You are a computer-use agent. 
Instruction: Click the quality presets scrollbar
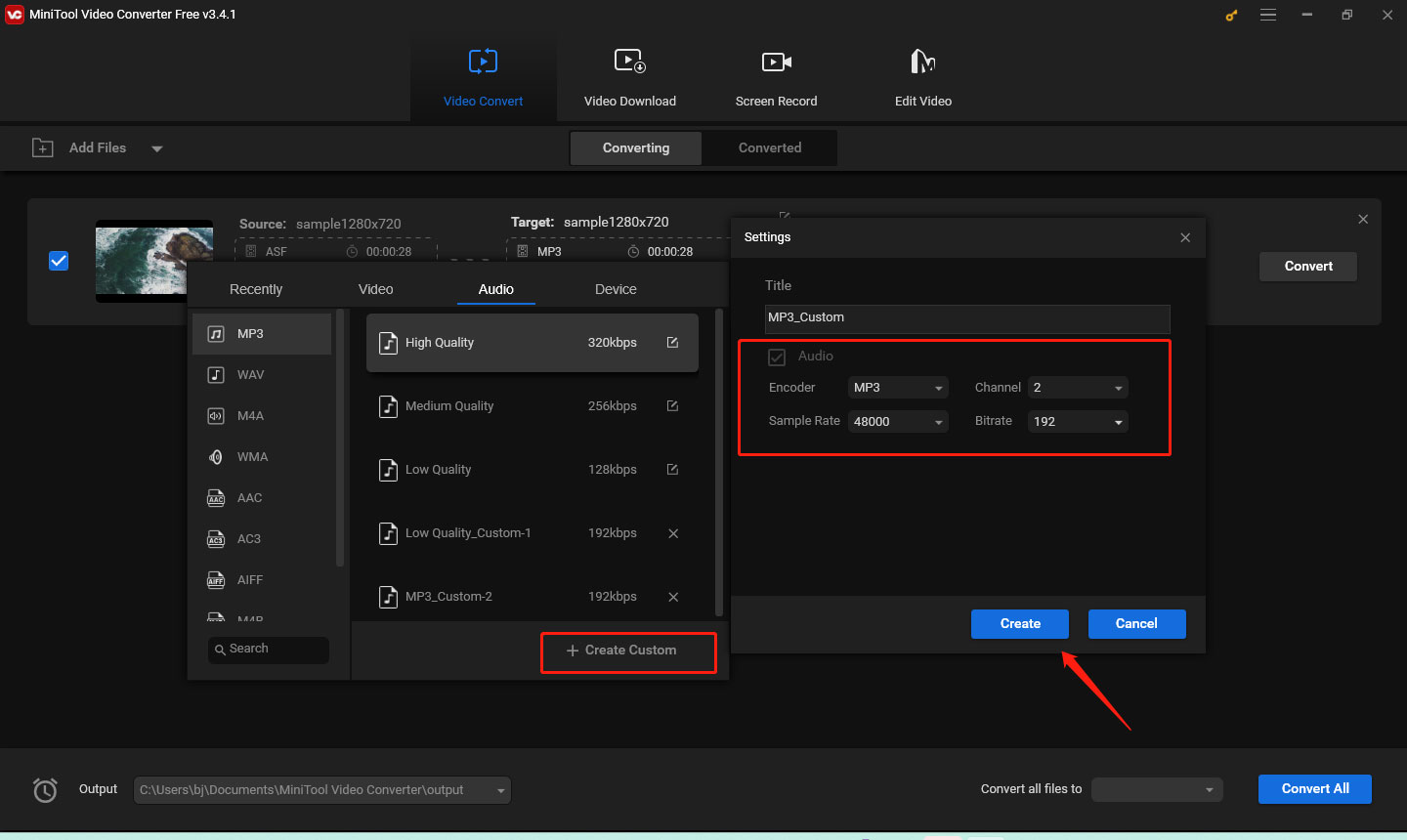(x=719, y=463)
